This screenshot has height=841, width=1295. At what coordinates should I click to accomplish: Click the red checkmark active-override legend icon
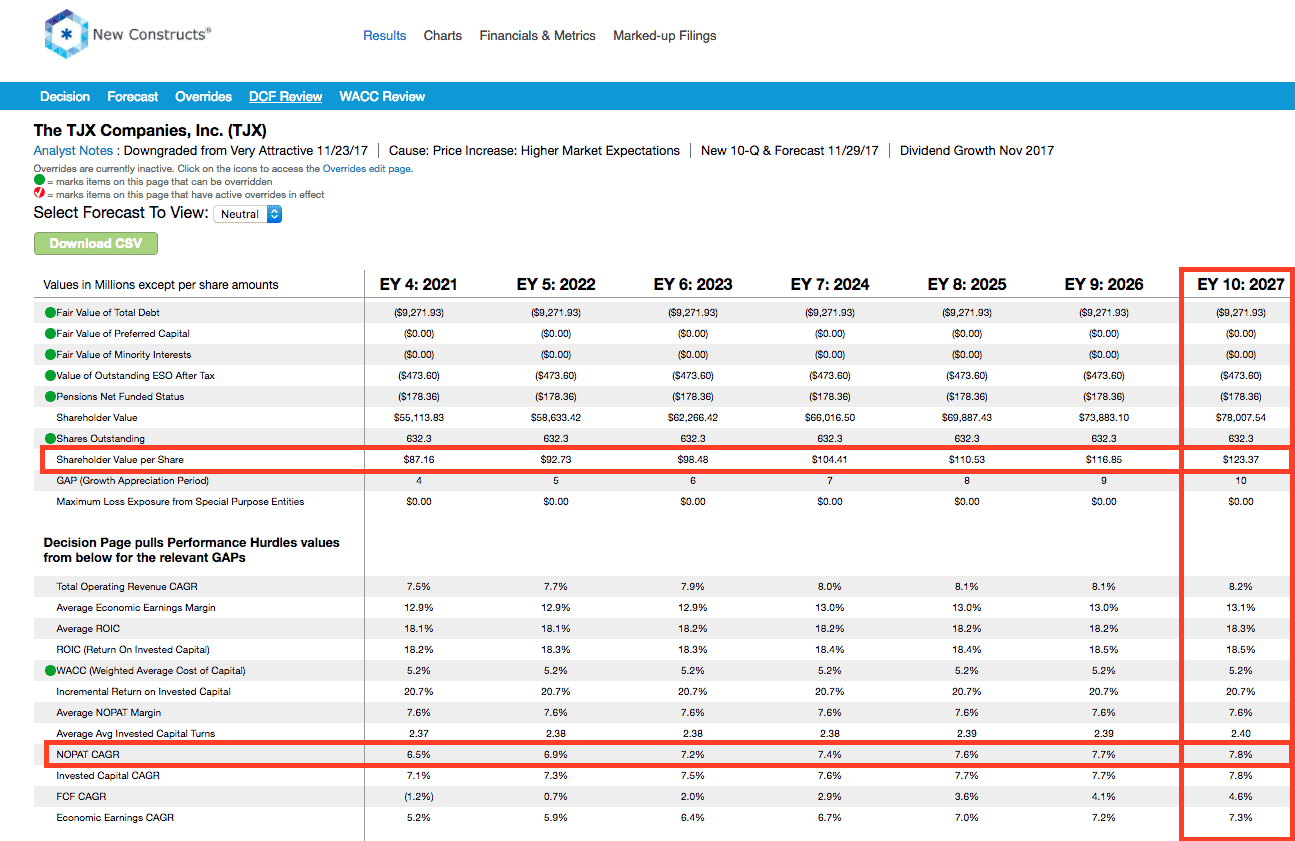tap(39, 195)
